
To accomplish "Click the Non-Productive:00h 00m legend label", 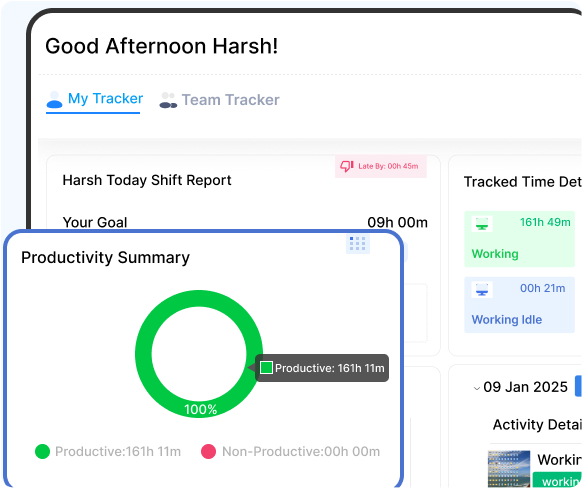I will click(x=301, y=451).
